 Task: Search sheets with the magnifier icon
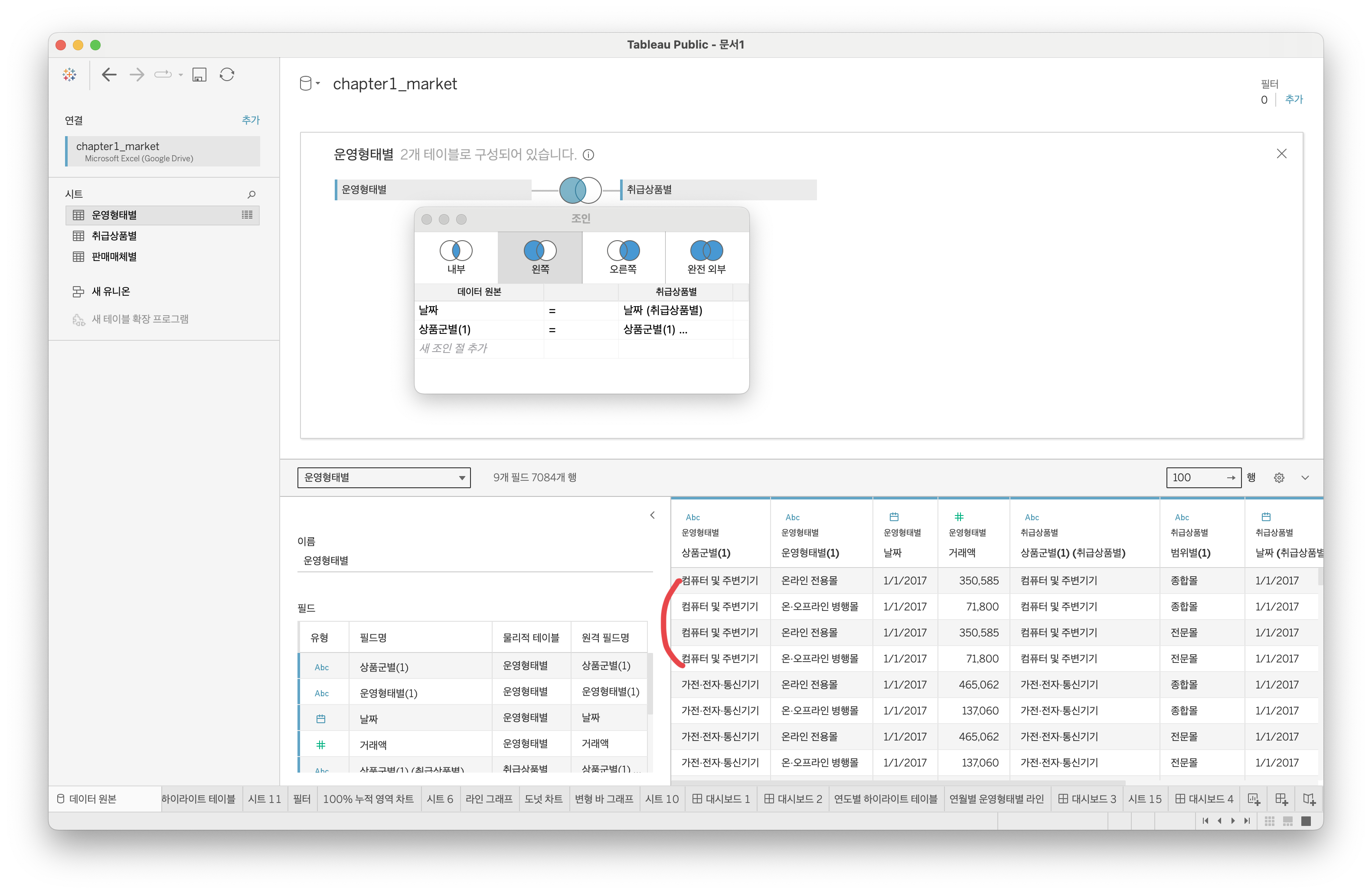[252, 194]
